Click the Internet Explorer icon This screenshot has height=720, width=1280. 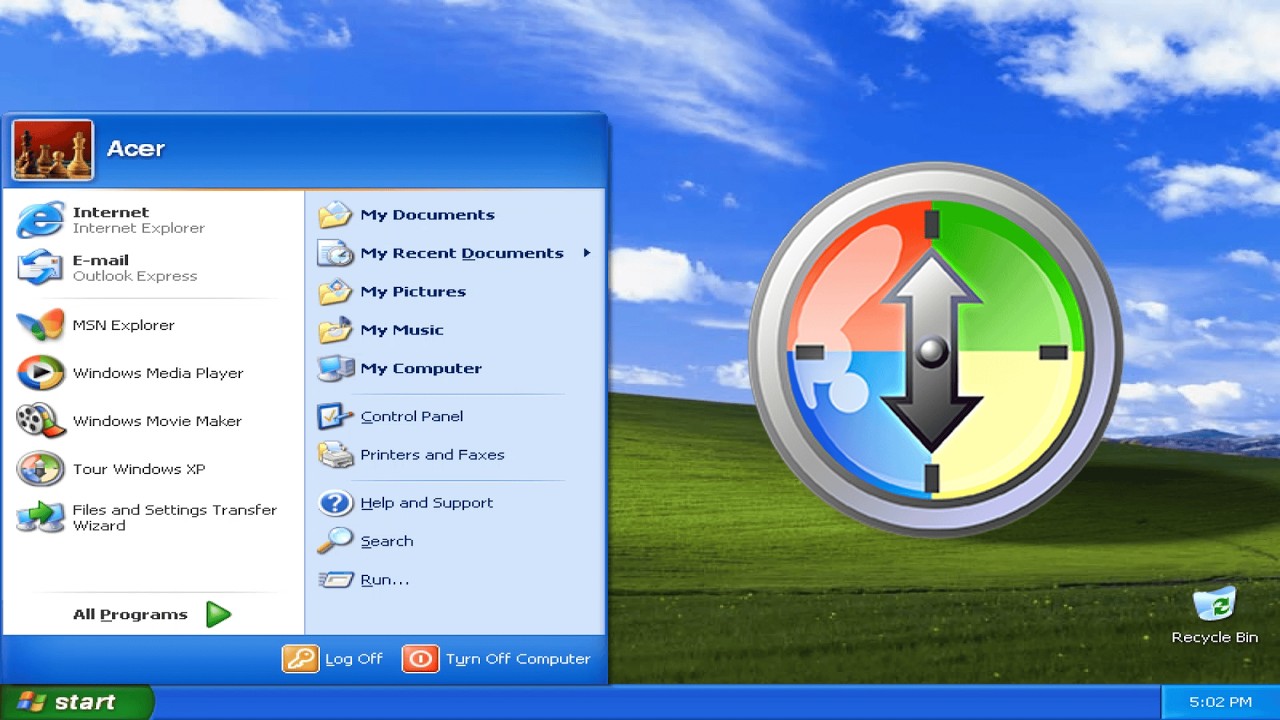point(40,219)
